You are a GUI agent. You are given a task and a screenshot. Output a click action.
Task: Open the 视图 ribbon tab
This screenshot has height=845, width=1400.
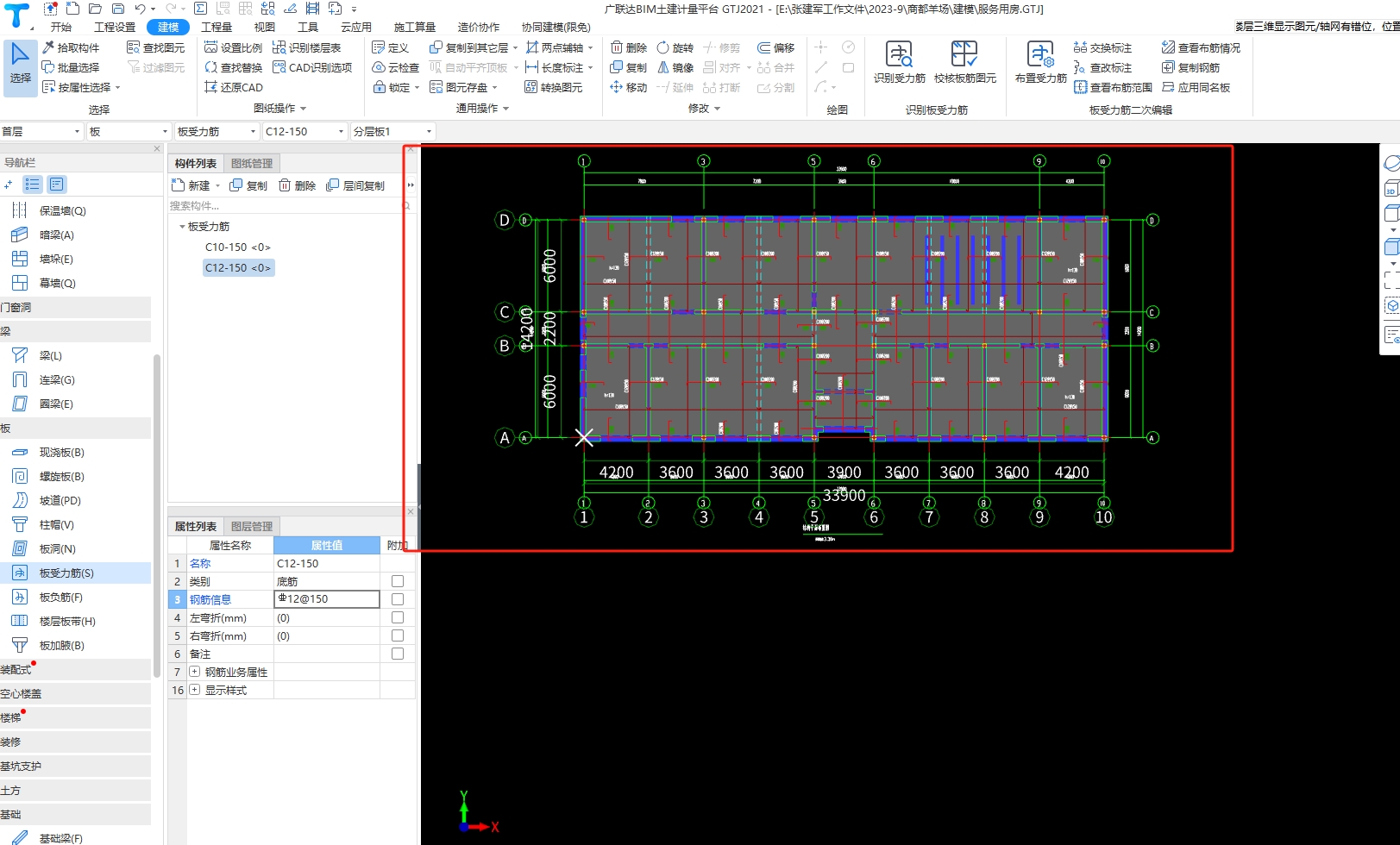265,27
